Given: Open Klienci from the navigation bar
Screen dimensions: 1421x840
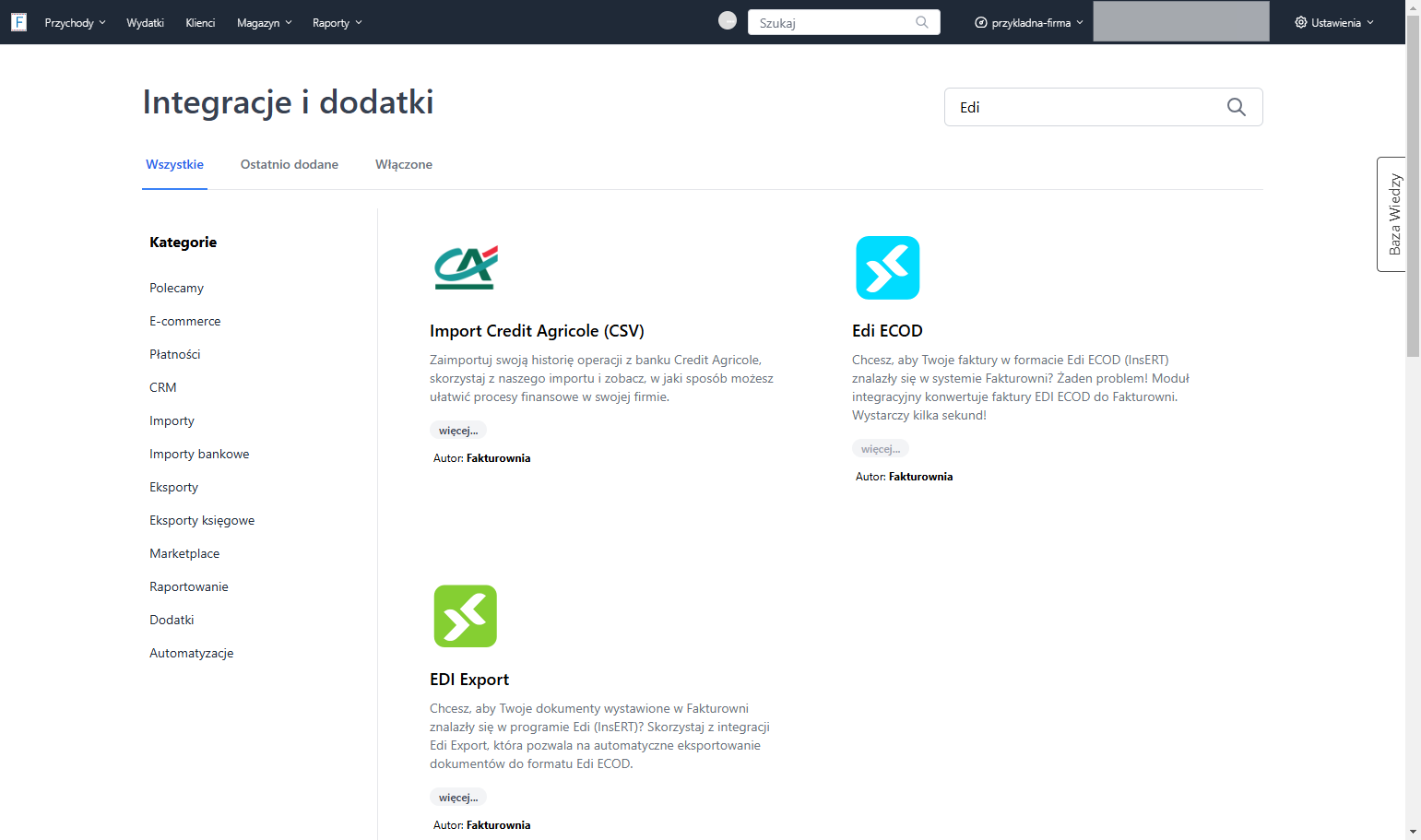Looking at the screenshot, I should [x=200, y=22].
